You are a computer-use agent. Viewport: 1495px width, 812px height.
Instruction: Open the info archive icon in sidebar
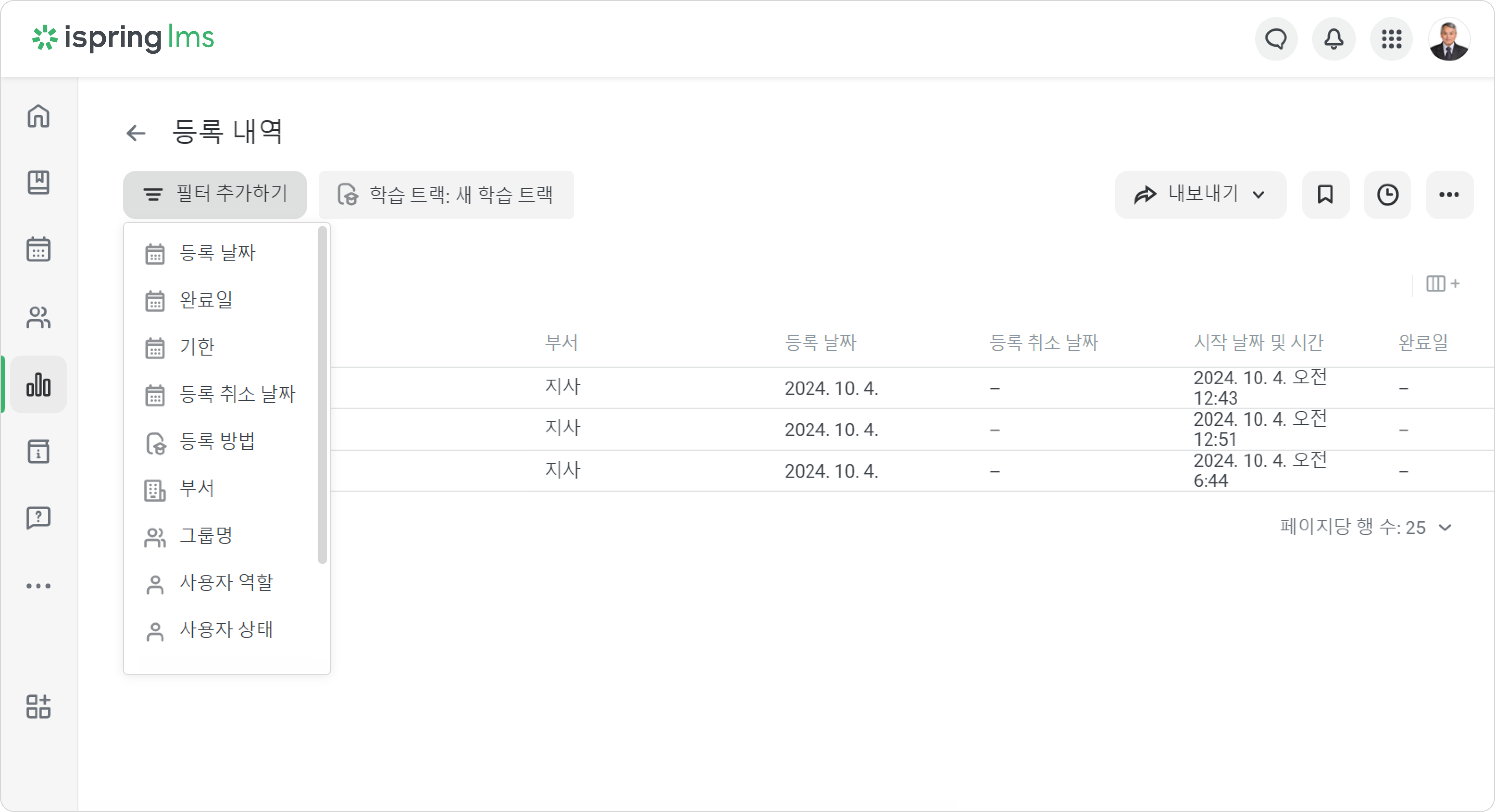(38, 452)
